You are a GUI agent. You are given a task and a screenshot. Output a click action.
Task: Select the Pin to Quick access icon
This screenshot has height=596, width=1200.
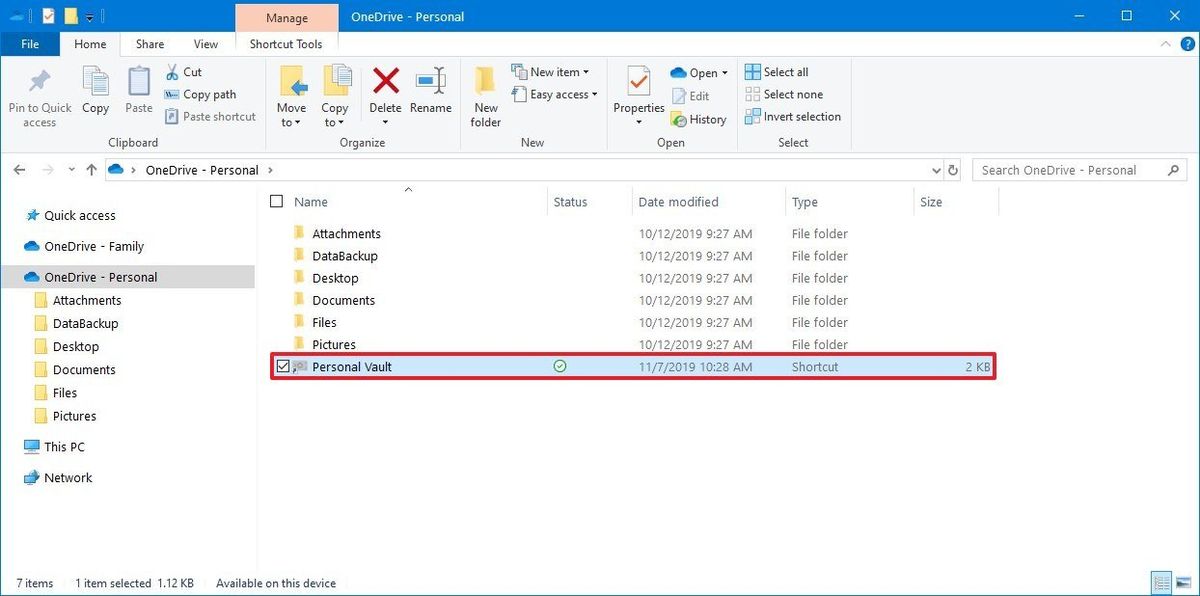[x=39, y=95]
